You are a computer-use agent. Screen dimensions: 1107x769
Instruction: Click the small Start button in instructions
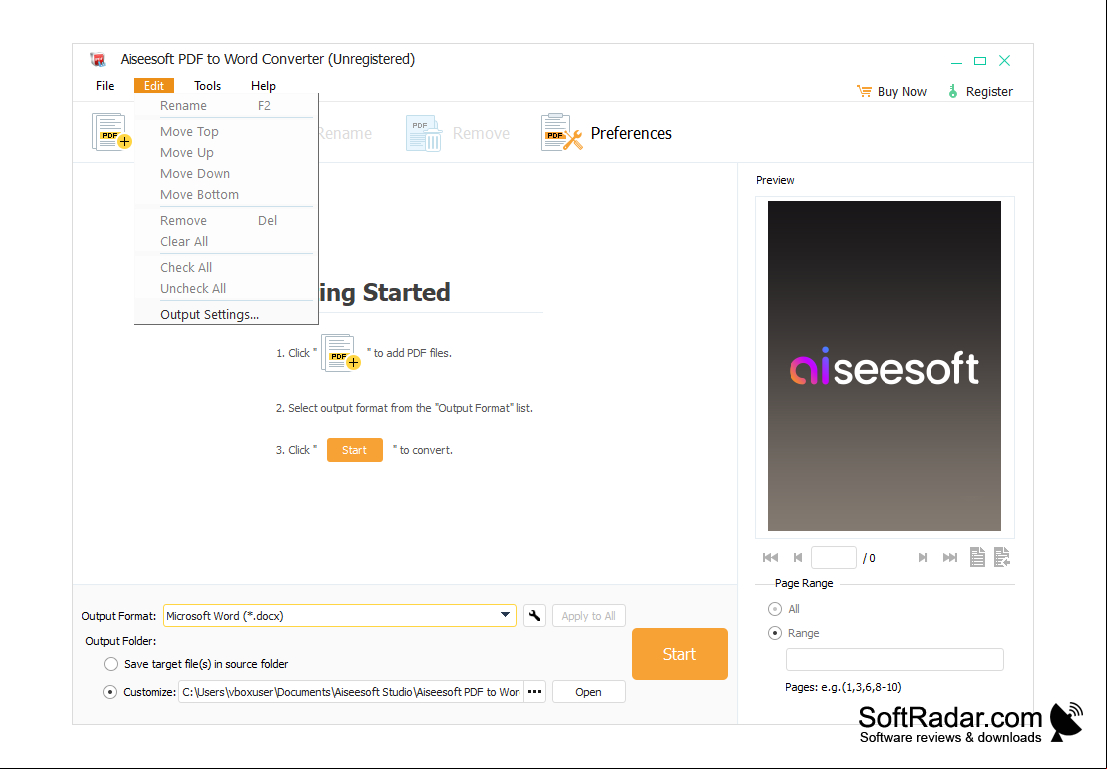pyautogui.click(x=354, y=450)
